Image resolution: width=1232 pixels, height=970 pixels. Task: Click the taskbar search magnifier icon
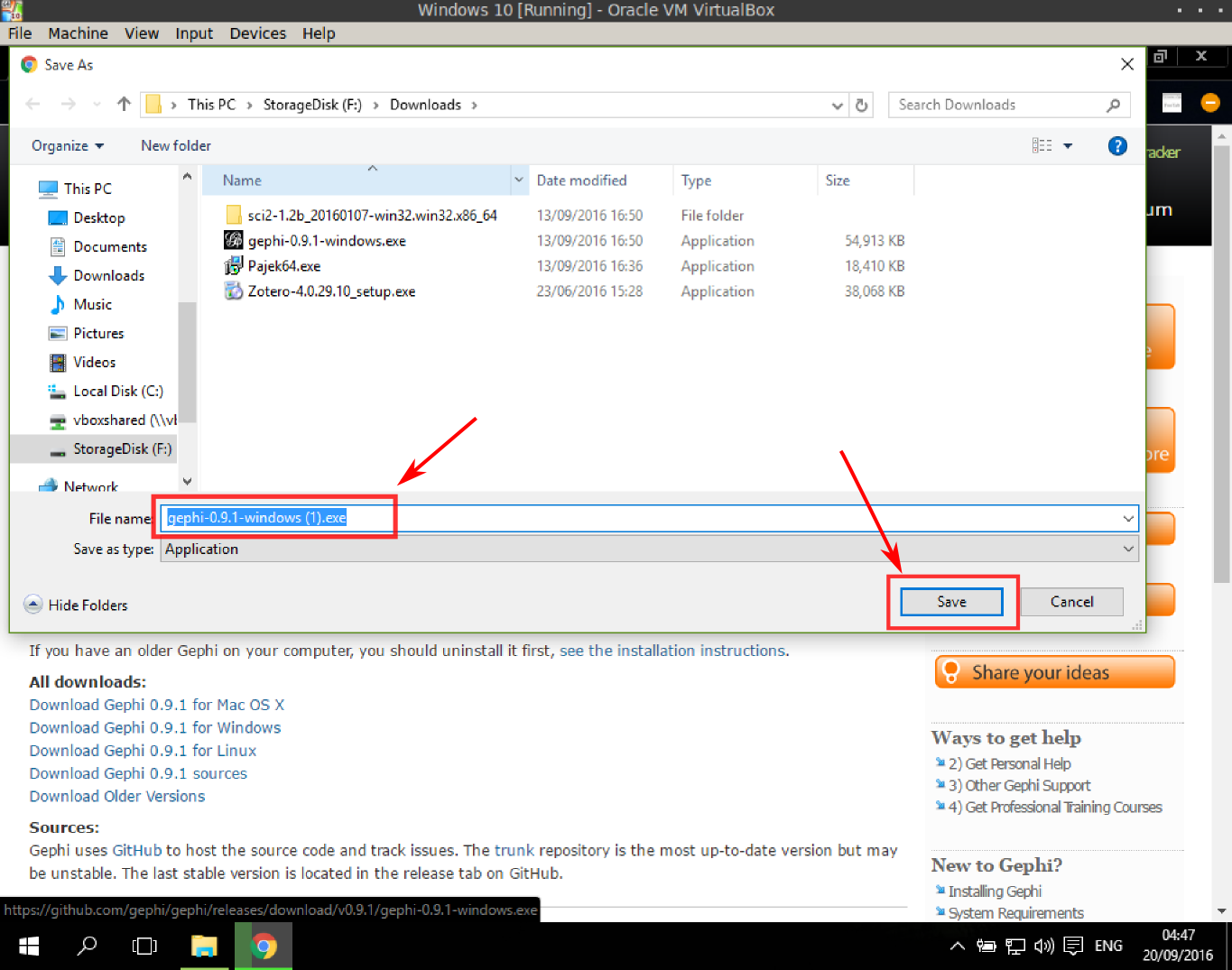point(88,946)
